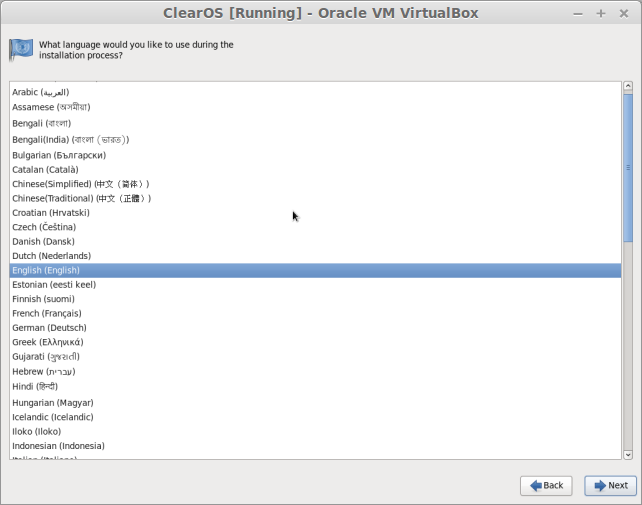Select Arabic language
This screenshot has width=642, height=505.
(315, 92)
